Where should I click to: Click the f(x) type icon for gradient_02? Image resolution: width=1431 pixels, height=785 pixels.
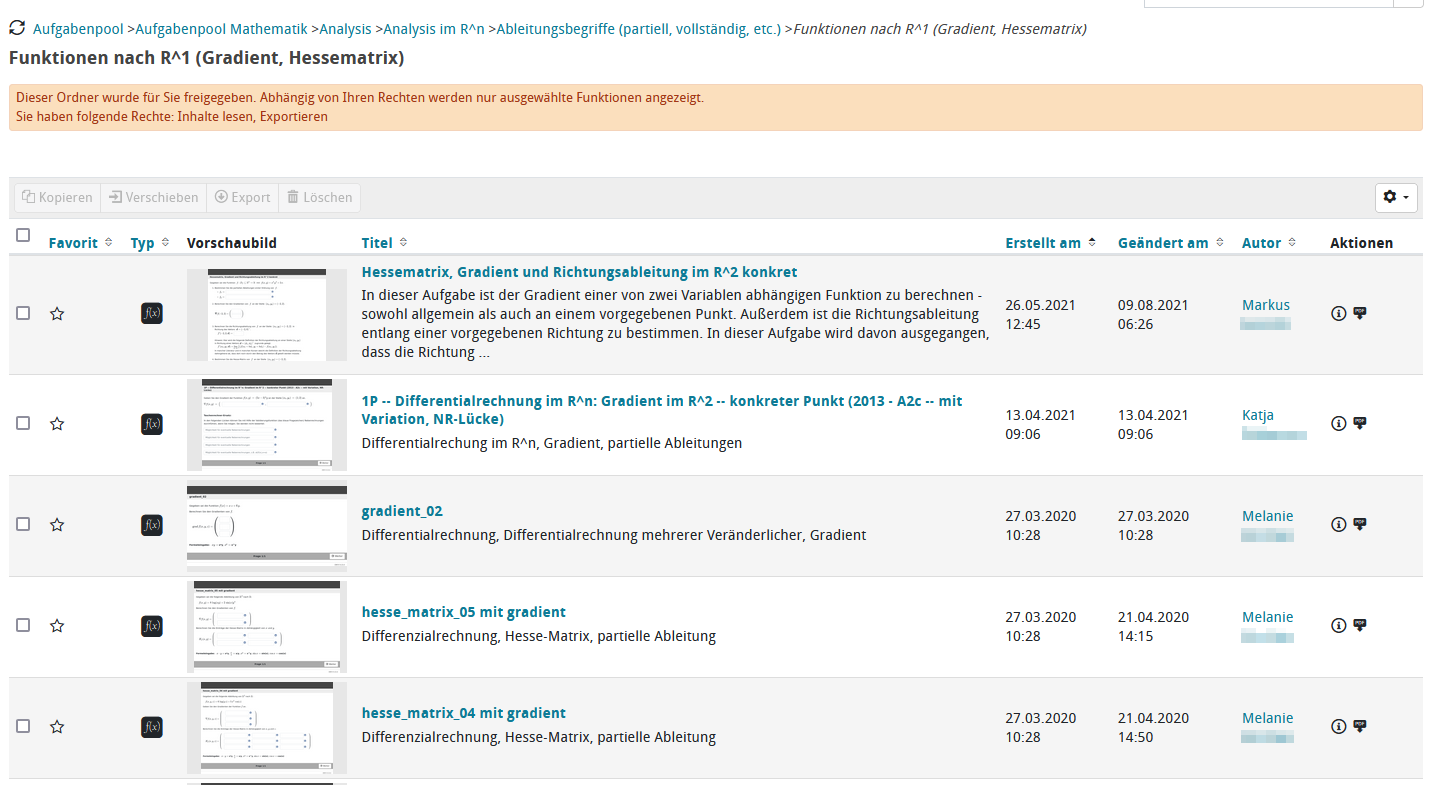tap(151, 525)
